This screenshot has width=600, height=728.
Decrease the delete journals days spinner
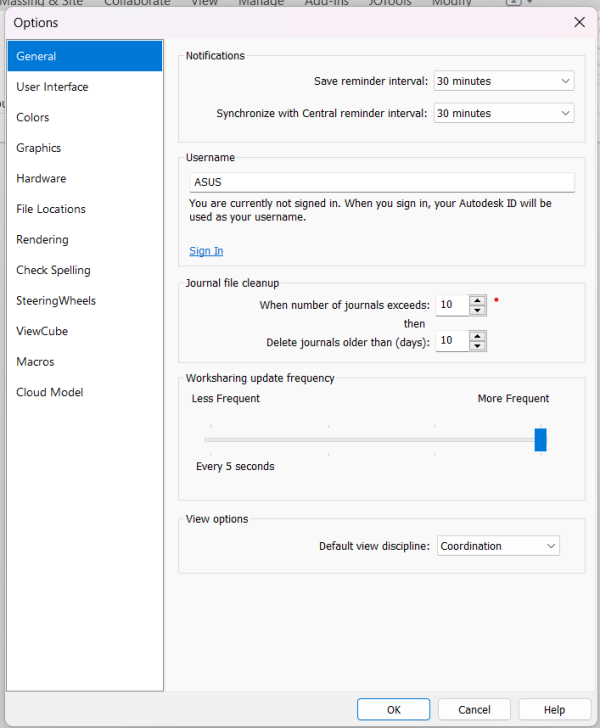[477, 347]
